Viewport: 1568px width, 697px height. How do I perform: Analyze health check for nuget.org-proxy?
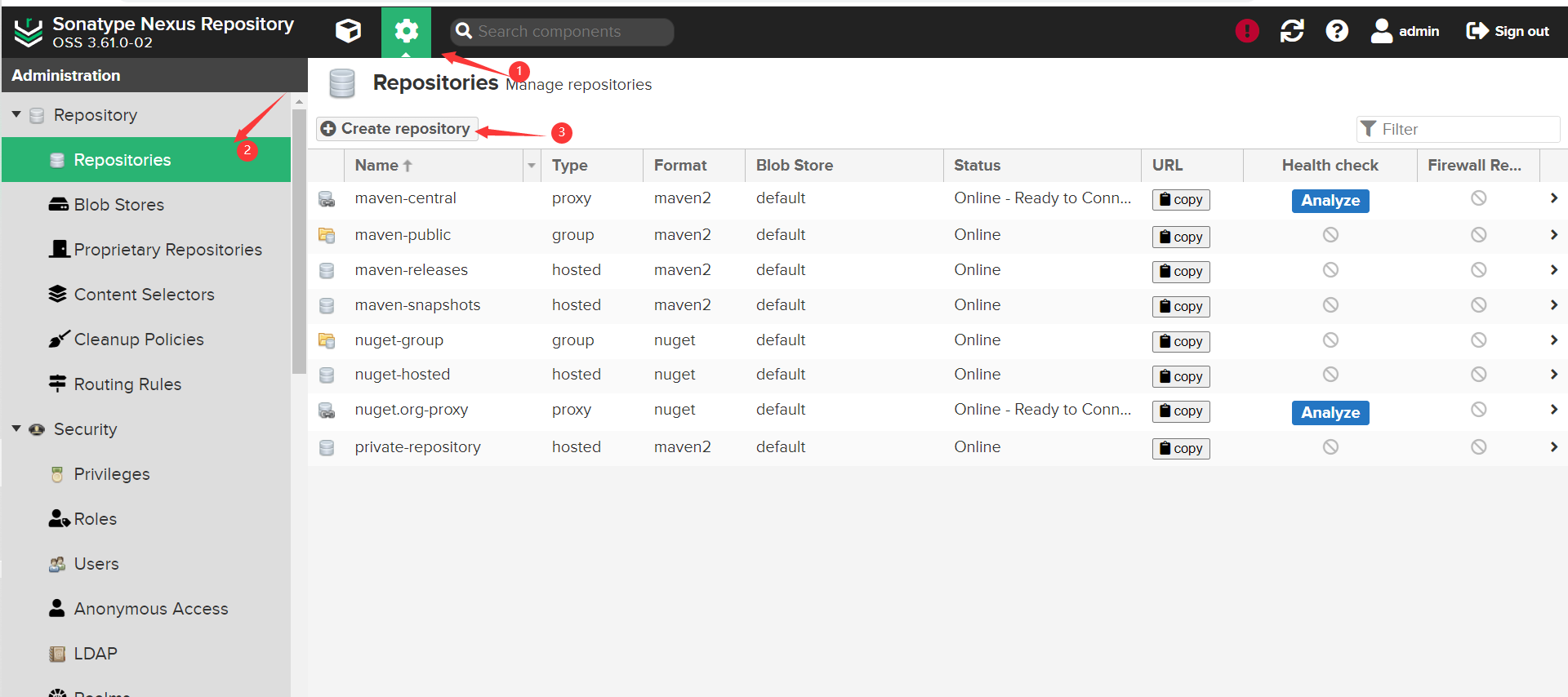coord(1330,413)
